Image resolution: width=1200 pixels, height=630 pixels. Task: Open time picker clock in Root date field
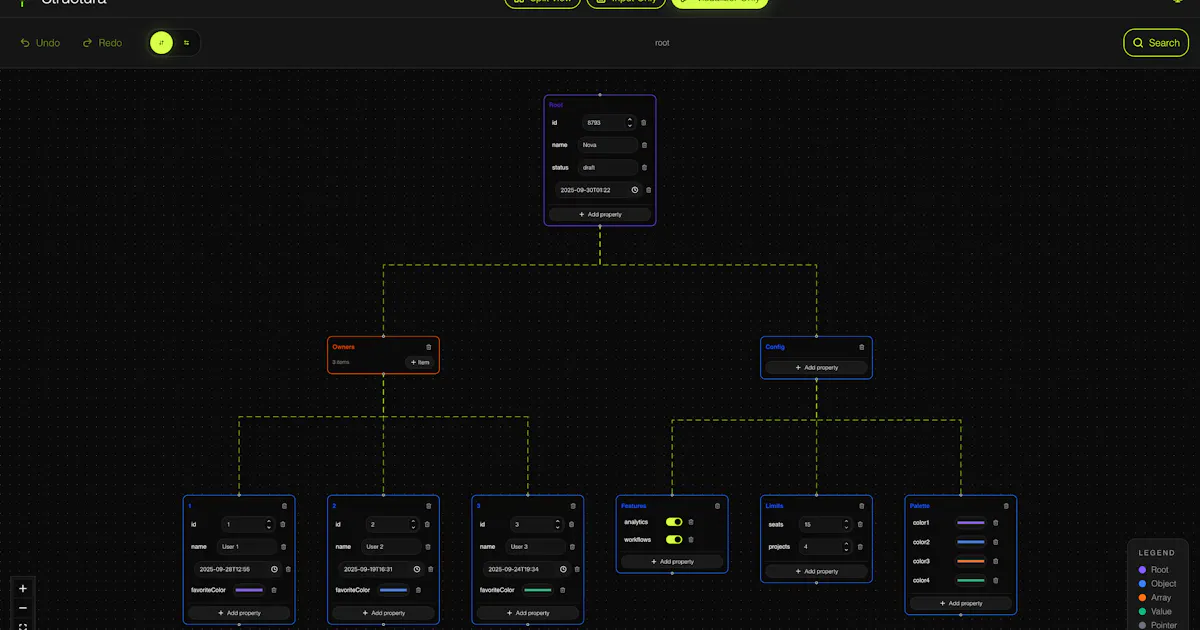(x=634, y=189)
